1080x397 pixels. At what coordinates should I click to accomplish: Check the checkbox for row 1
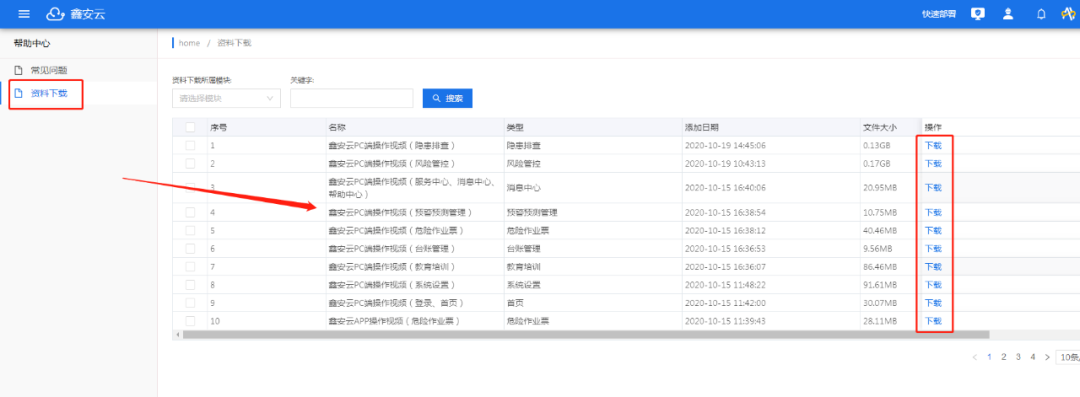[x=190, y=145]
